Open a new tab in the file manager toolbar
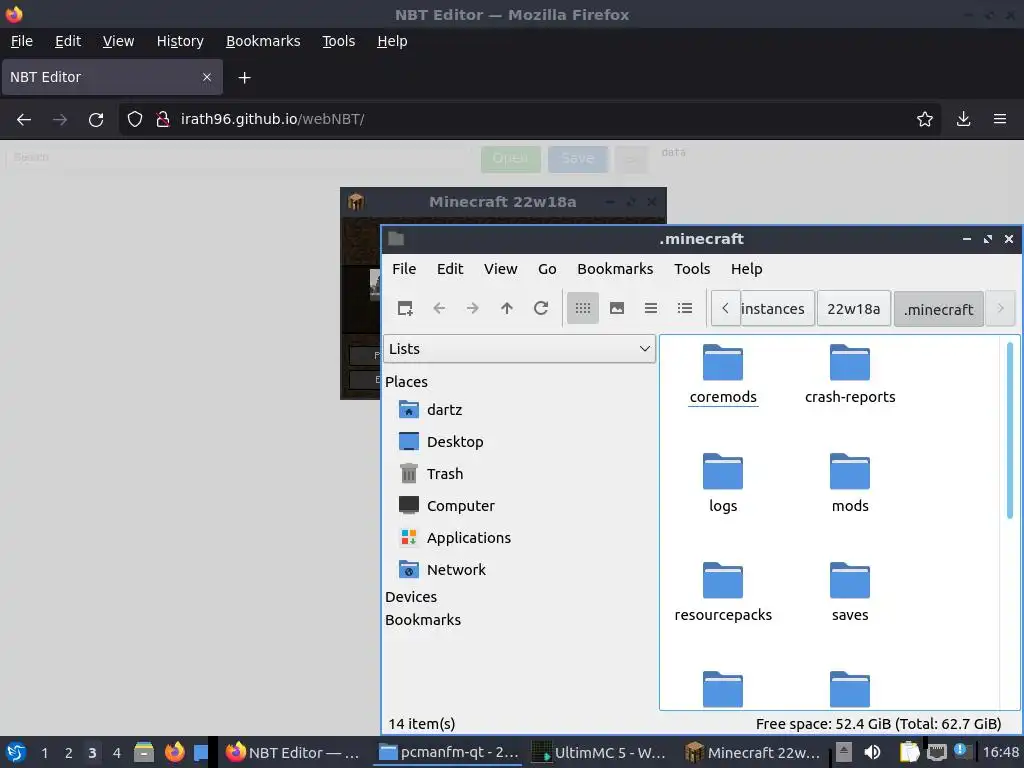1024x768 pixels. (405, 308)
